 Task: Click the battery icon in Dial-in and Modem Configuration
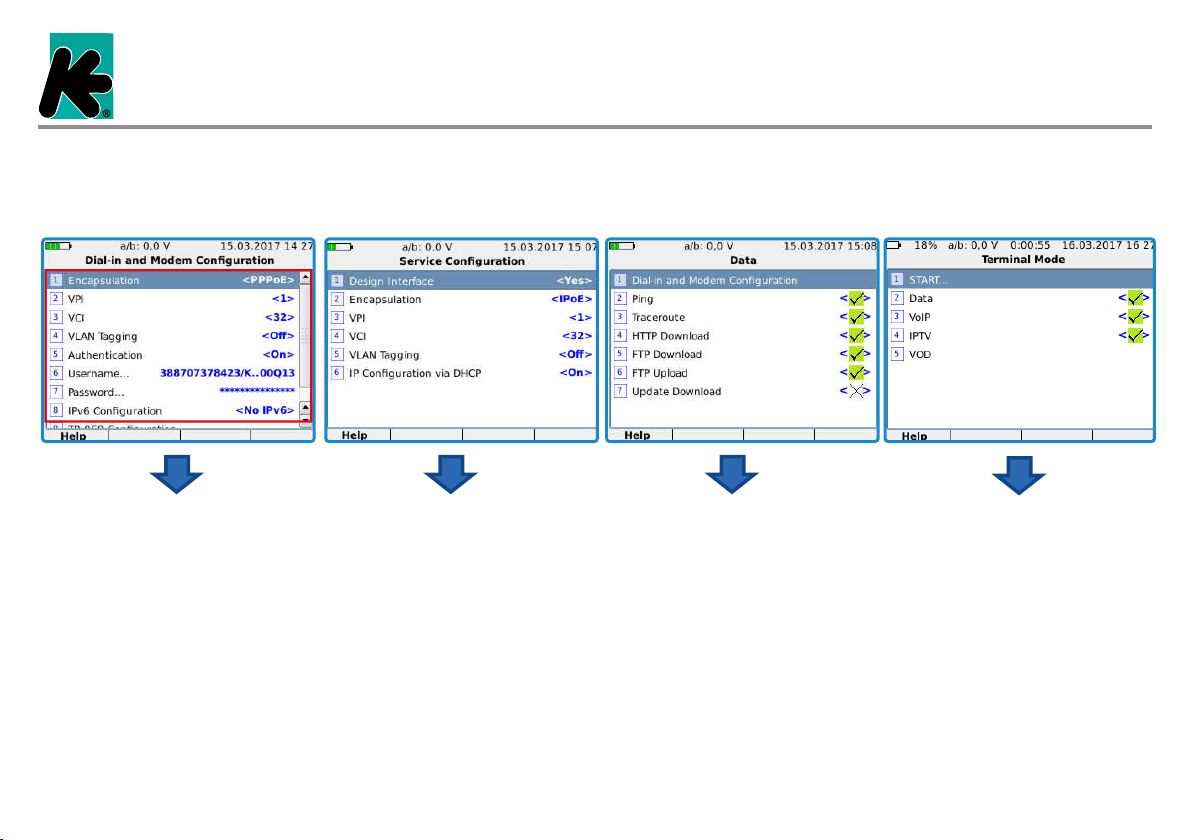(58, 246)
